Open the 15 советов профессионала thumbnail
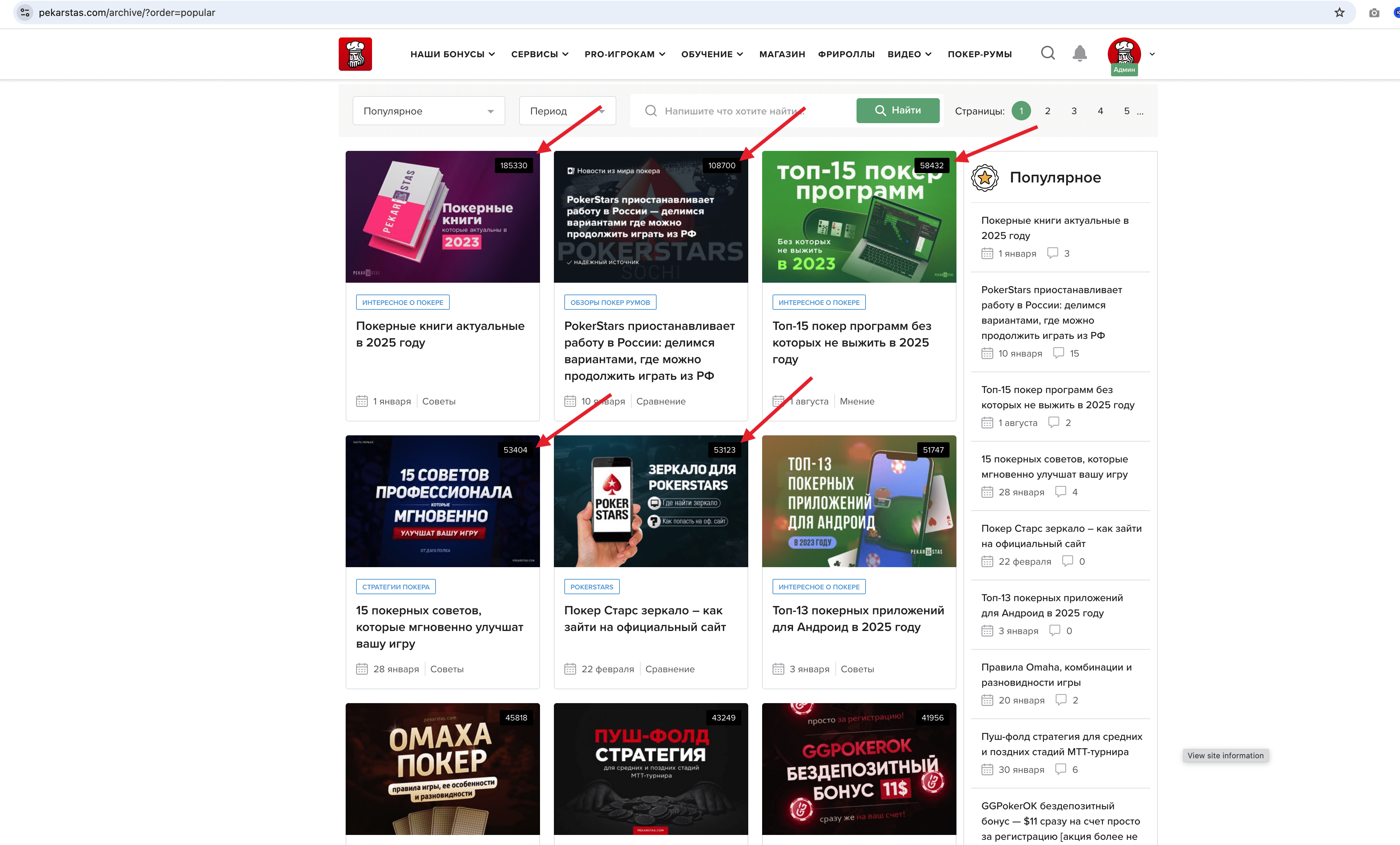Image resolution: width=1400 pixels, height=845 pixels. 442,501
